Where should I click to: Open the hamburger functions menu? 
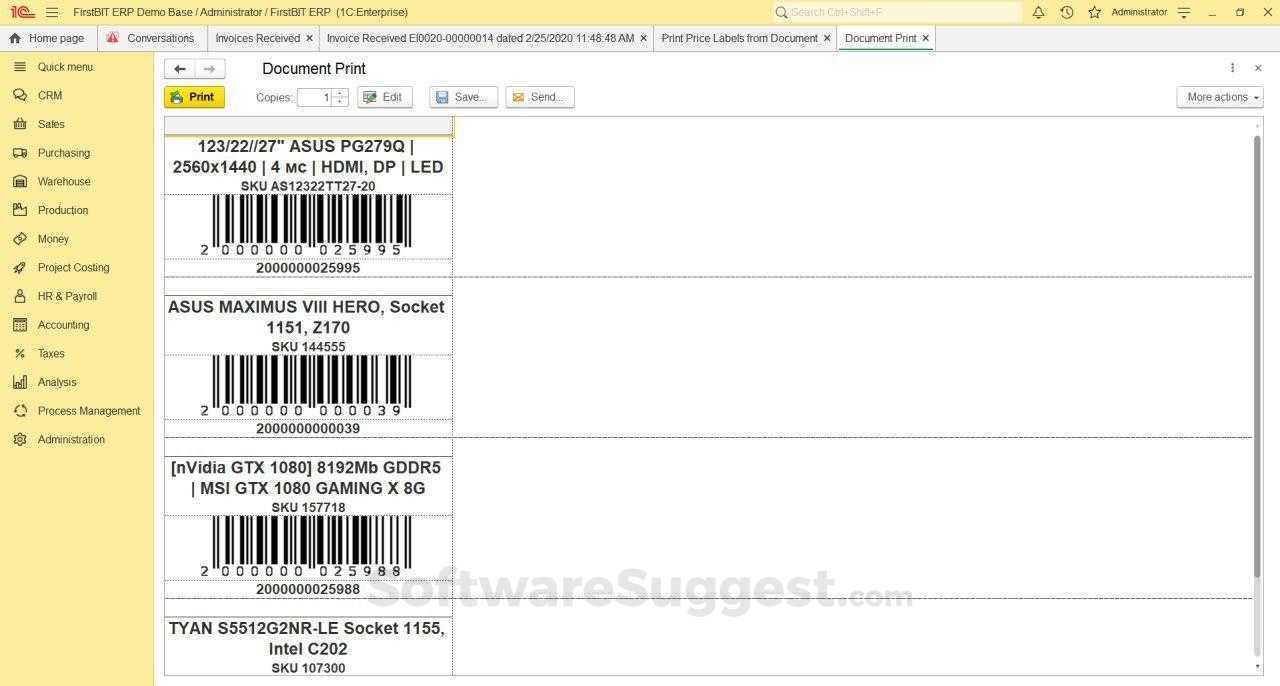pyautogui.click(x=52, y=12)
